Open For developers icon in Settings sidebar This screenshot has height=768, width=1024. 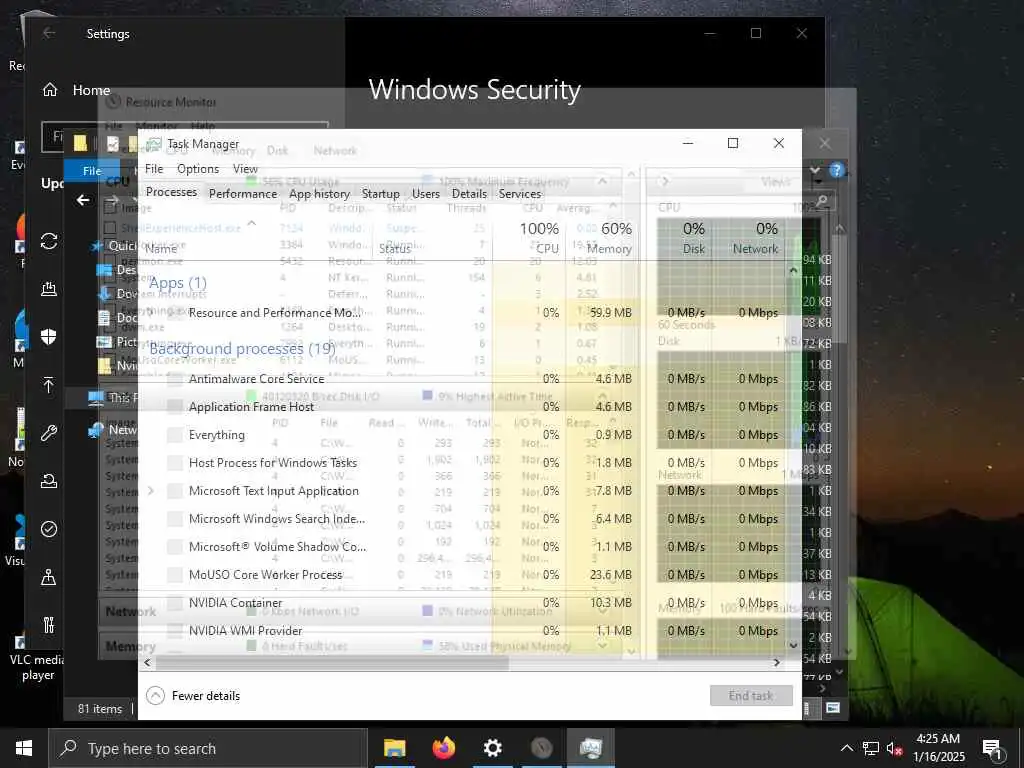[49, 625]
